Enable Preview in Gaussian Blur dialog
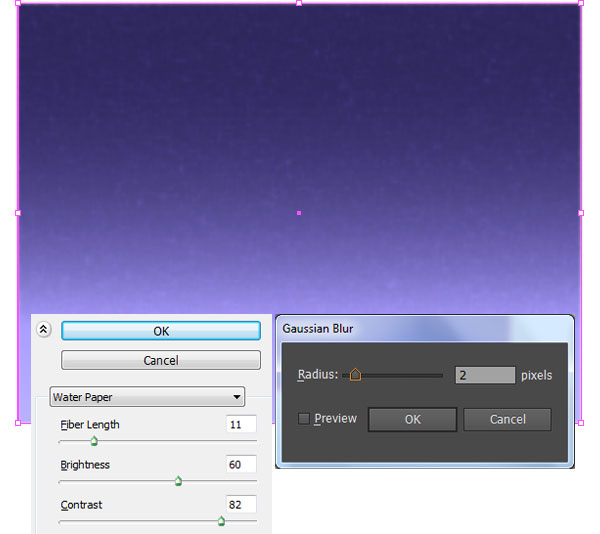The height and width of the screenshot is (534, 600). [x=304, y=418]
